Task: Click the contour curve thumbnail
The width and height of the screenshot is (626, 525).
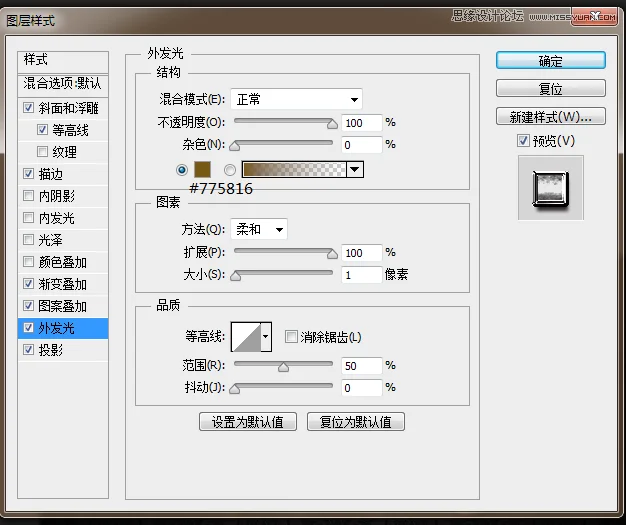Action: pos(246,337)
